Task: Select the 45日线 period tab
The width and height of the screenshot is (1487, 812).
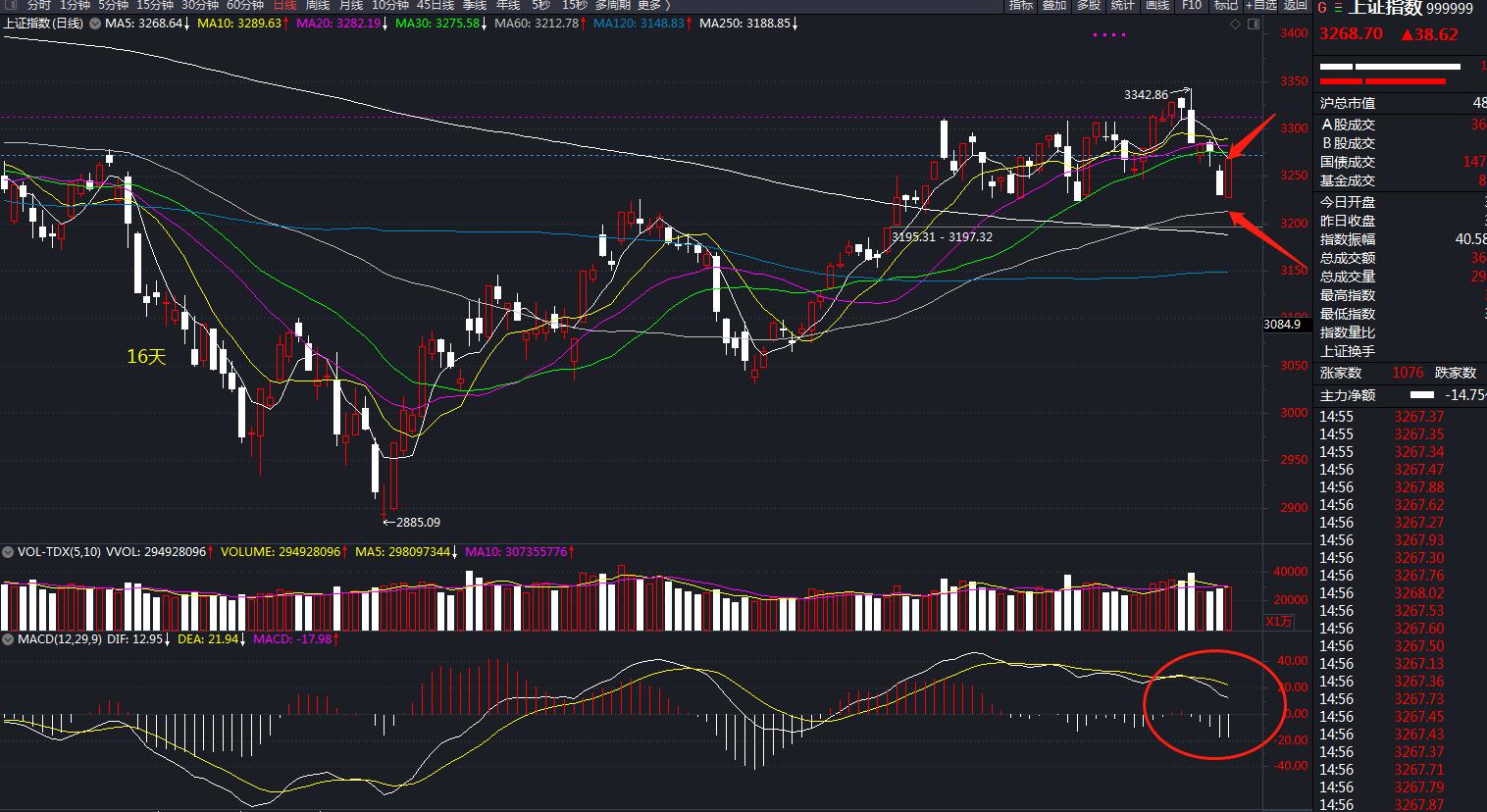Action: [436, 6]
